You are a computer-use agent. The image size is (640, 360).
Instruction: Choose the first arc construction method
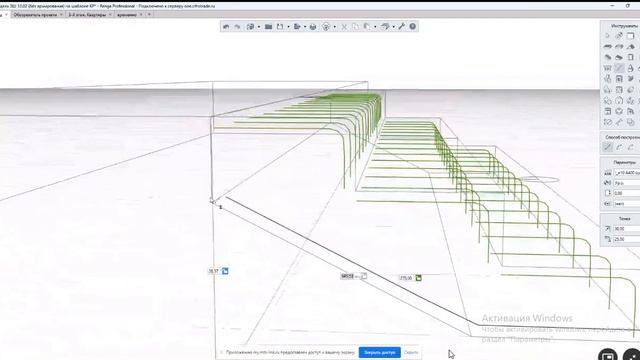619,147
